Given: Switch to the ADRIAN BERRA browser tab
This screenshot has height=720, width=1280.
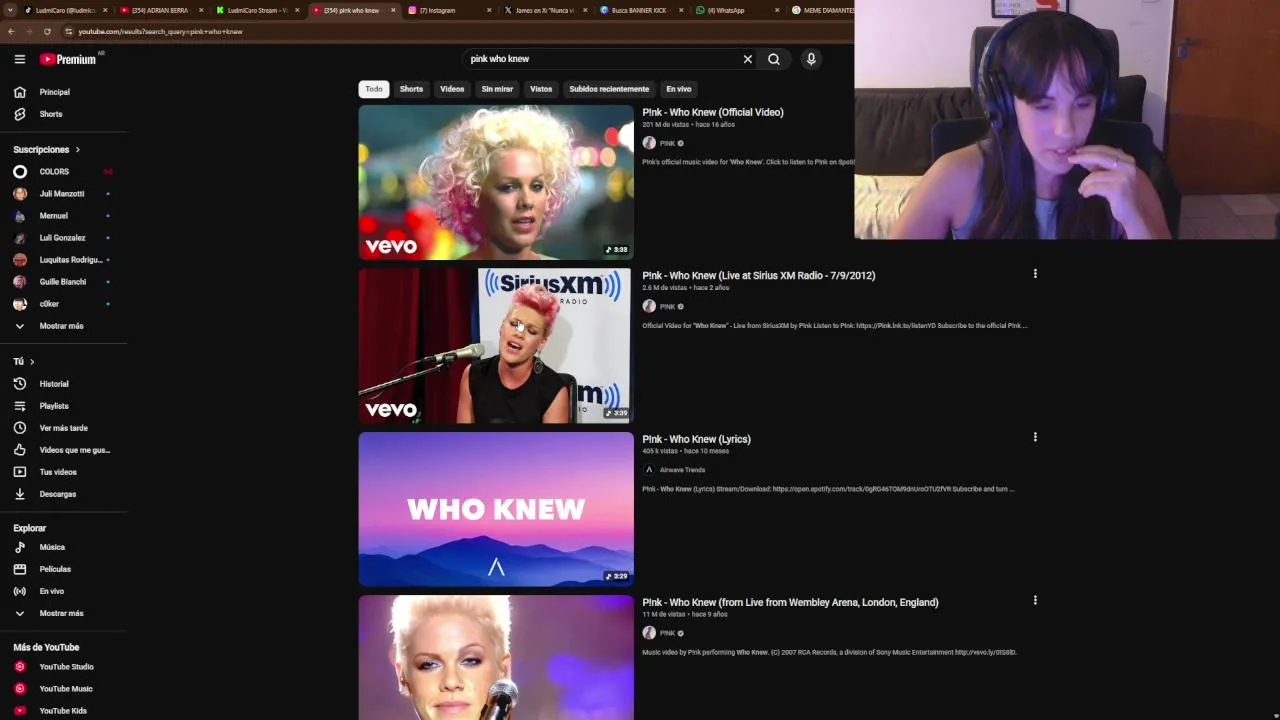Looking at the screenshot, I should pyautogui.click(x=160, y=10).
